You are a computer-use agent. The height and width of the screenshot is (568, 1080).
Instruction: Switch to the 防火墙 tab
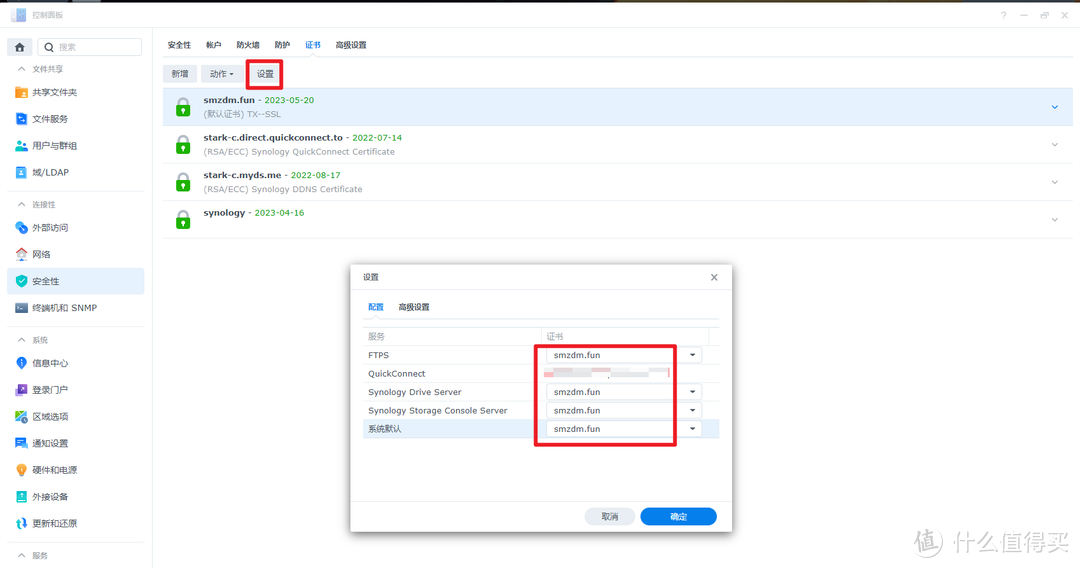click(248, 45)
